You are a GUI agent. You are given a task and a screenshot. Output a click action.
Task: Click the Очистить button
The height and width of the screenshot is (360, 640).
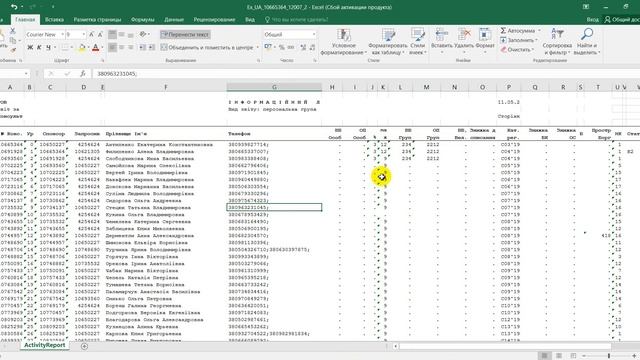517,49
